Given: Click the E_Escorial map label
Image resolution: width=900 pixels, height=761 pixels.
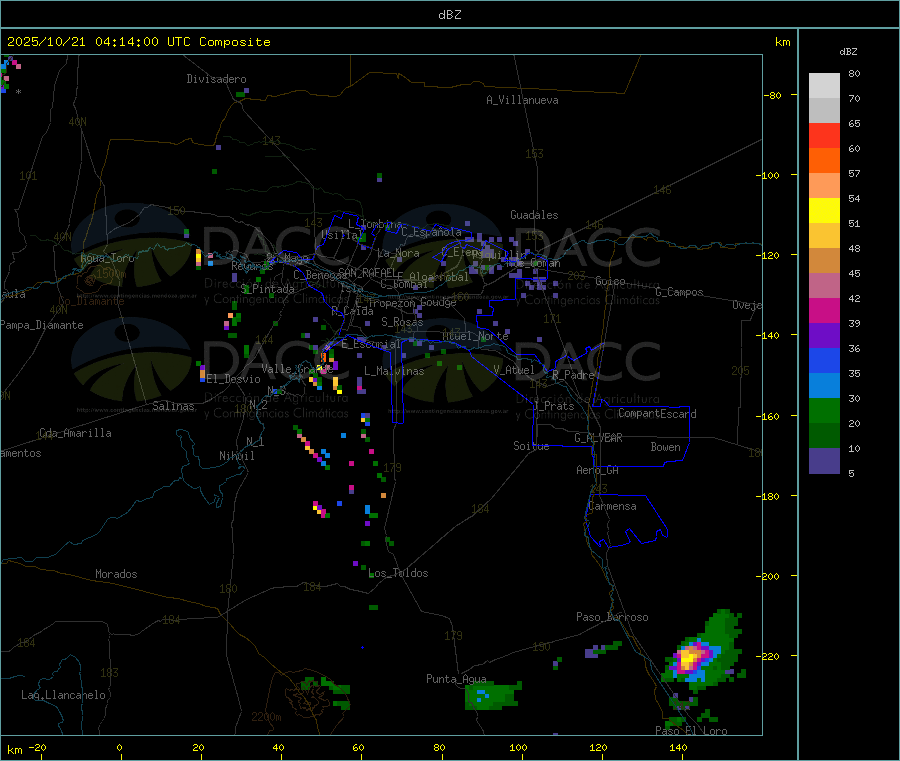Looking at the screenshot, I should (x=370, y=344).
